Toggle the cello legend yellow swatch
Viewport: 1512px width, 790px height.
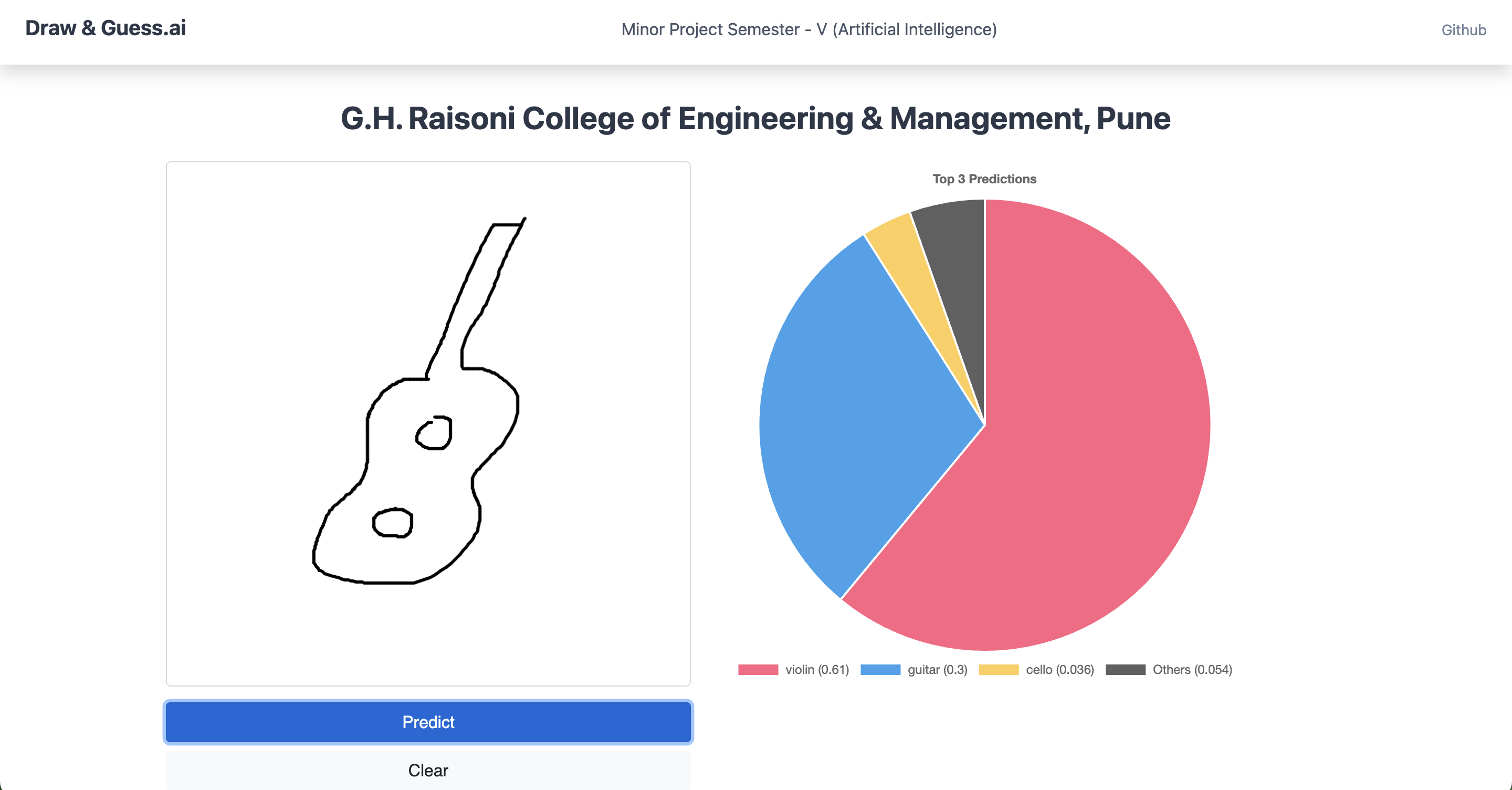tap(998, 670)
